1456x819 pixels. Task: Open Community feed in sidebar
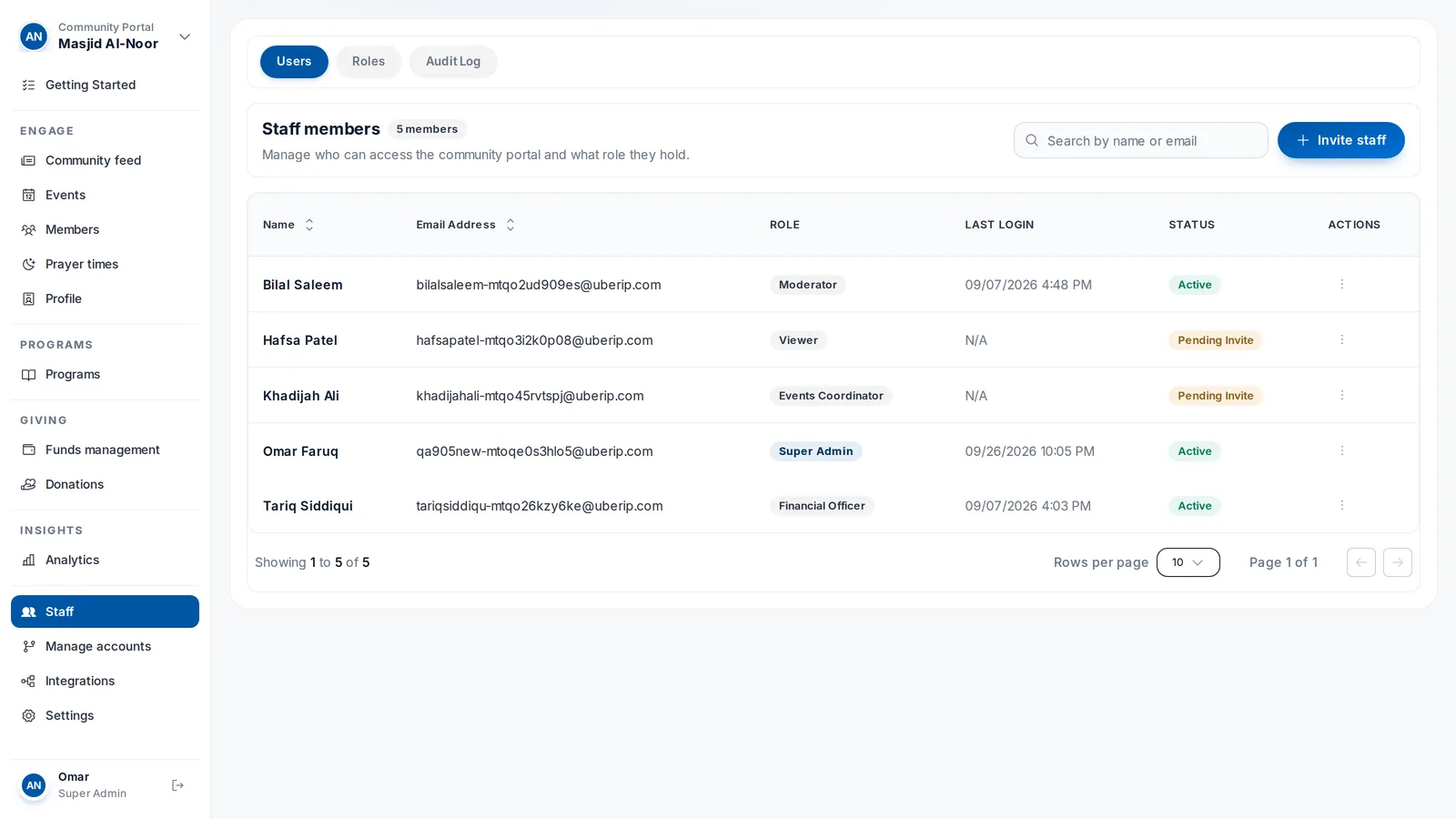coord(105,160)
